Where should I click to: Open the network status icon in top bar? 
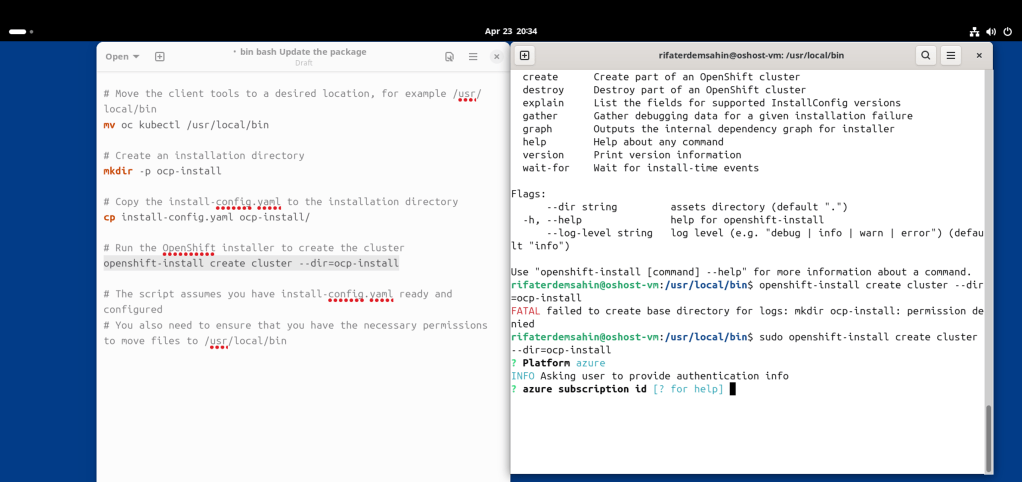pos(974,31)
